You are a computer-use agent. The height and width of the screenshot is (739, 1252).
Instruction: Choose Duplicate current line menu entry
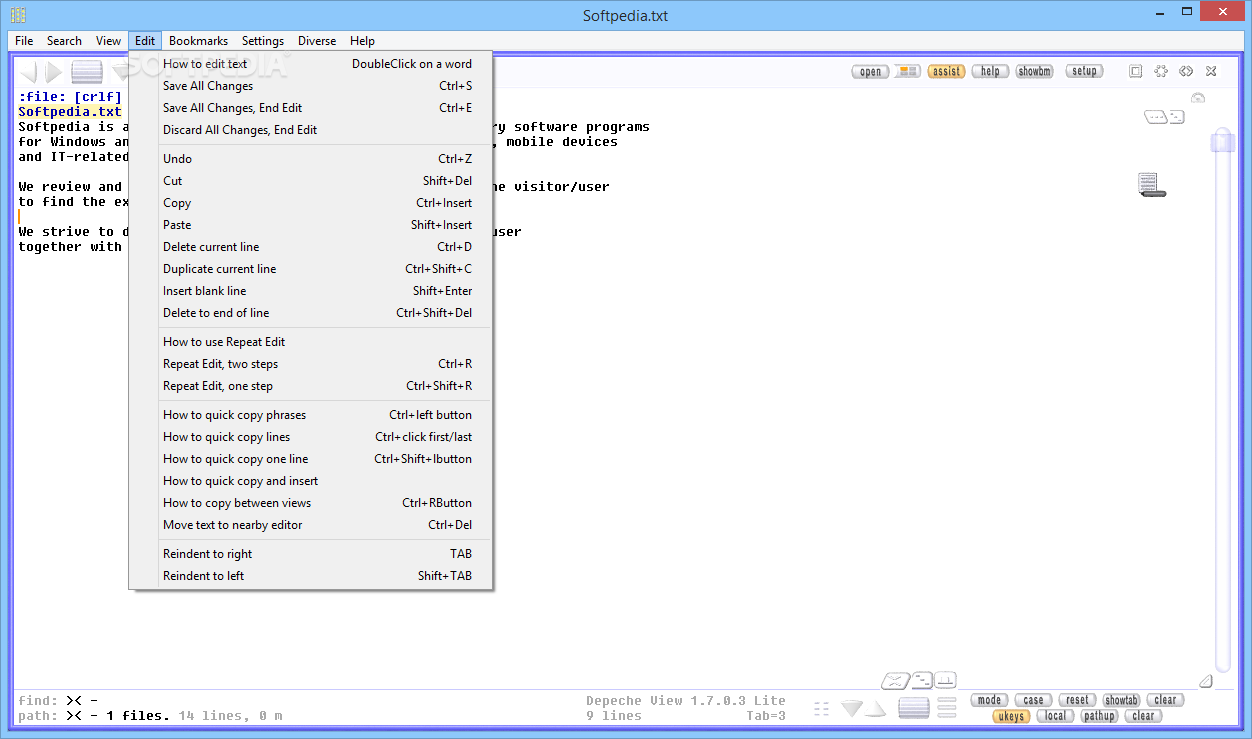[x=311, y=269]
